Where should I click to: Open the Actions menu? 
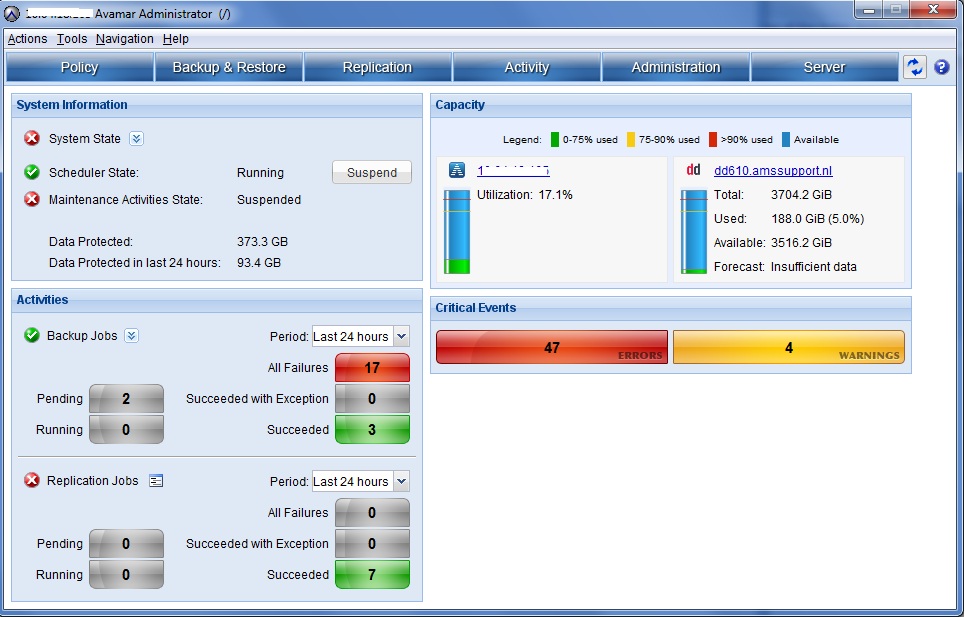[x=26, y=39]
